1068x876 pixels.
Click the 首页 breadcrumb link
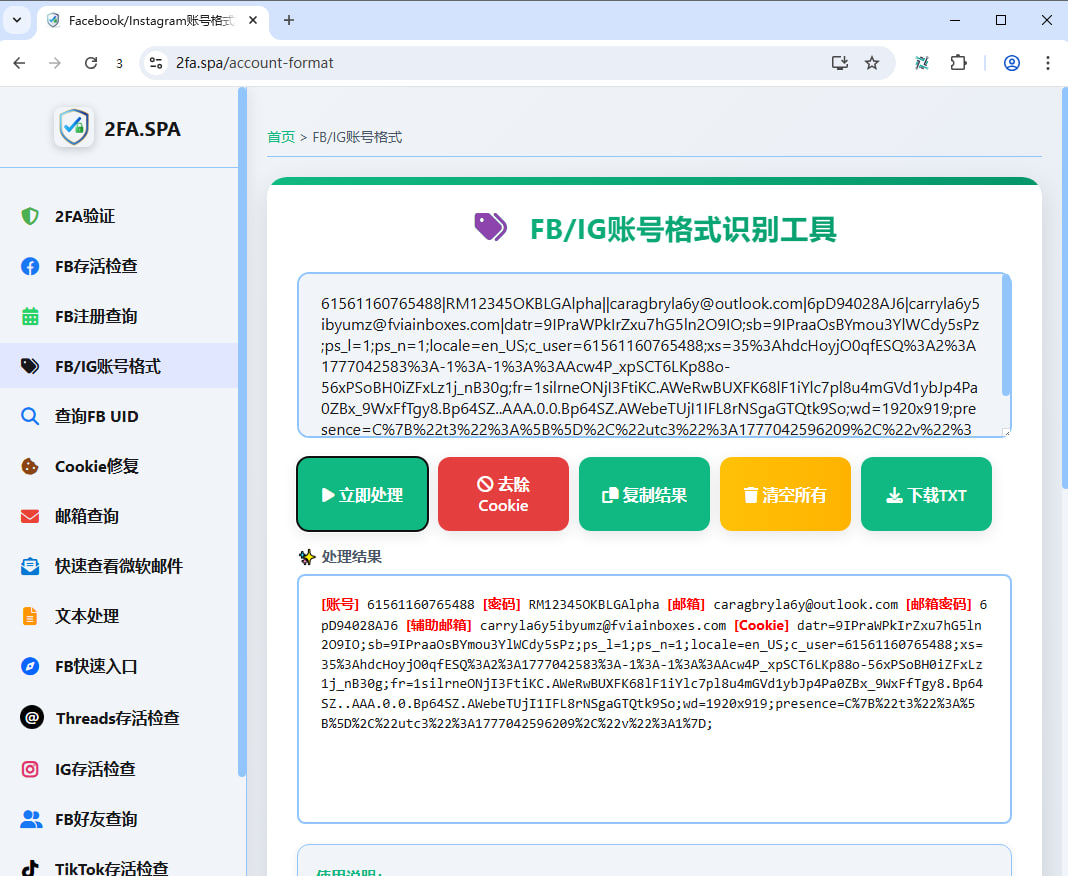coord(281,137)
